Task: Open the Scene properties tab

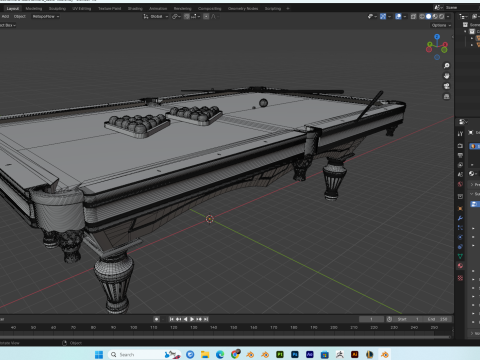Action: (x=460, y=174)
